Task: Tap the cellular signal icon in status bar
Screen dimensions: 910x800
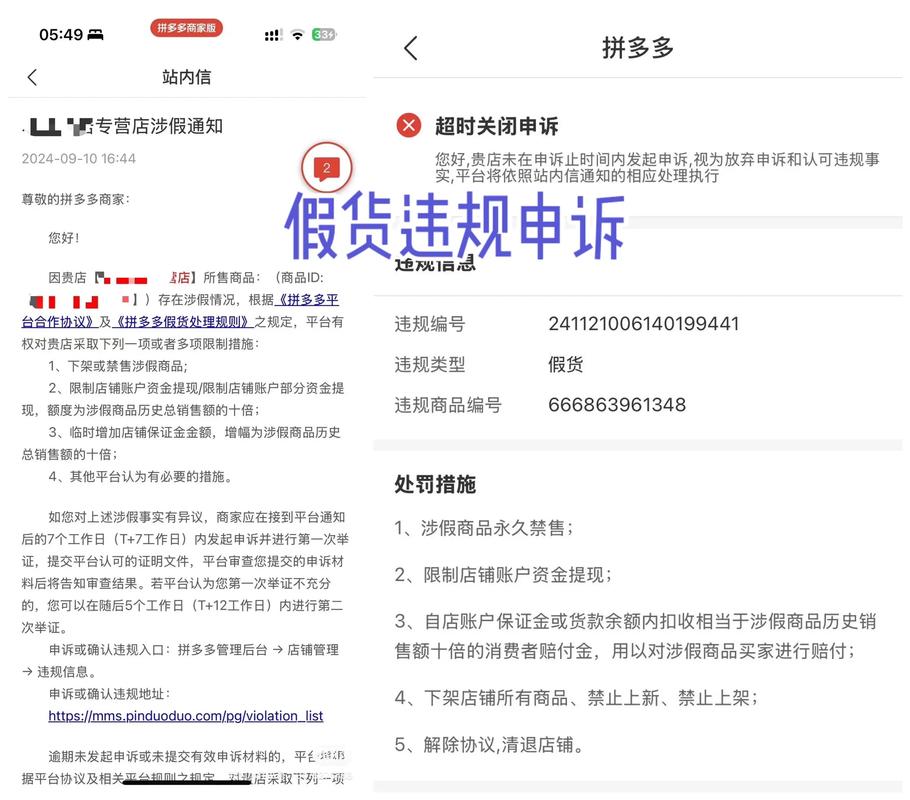Action: coord(273,35)
